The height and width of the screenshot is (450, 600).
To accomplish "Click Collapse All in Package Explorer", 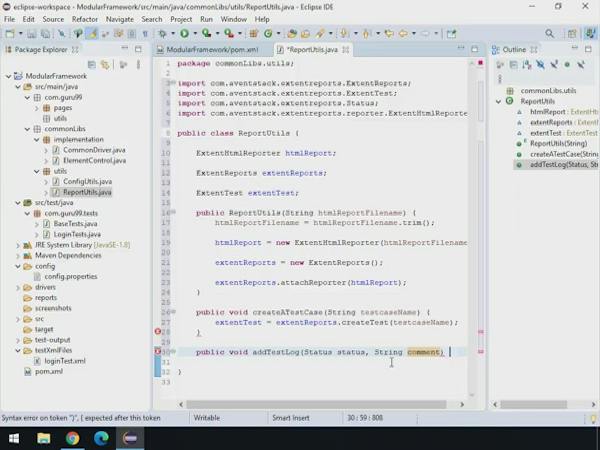I will 91,65.
